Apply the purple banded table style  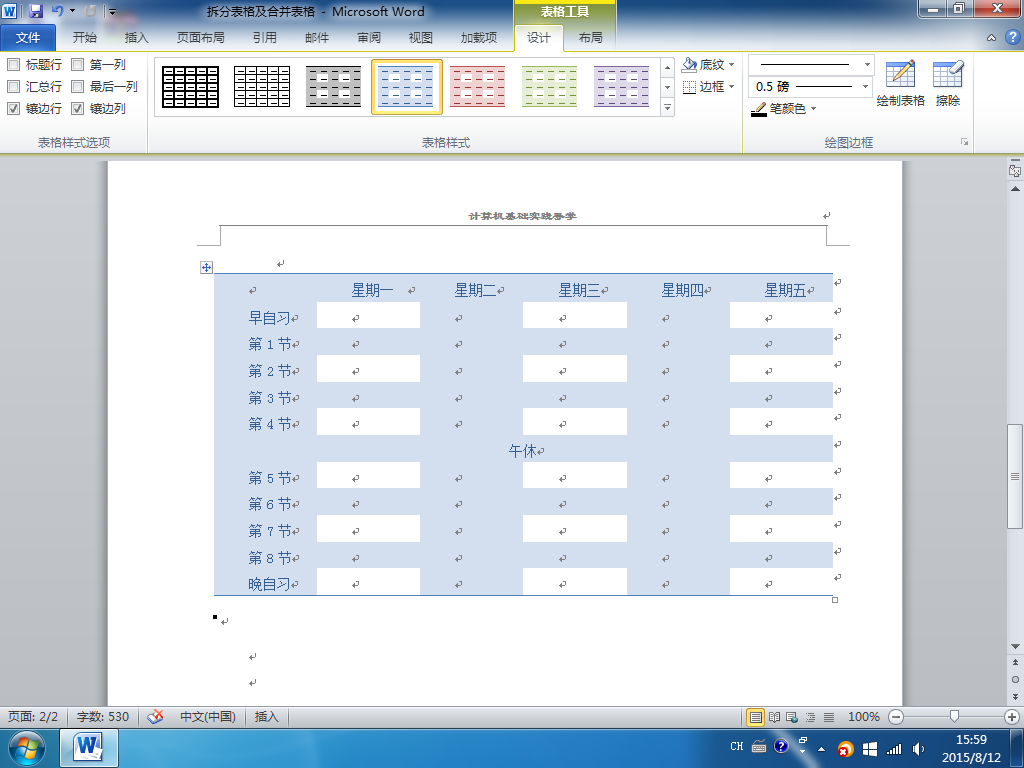[621, 87]
